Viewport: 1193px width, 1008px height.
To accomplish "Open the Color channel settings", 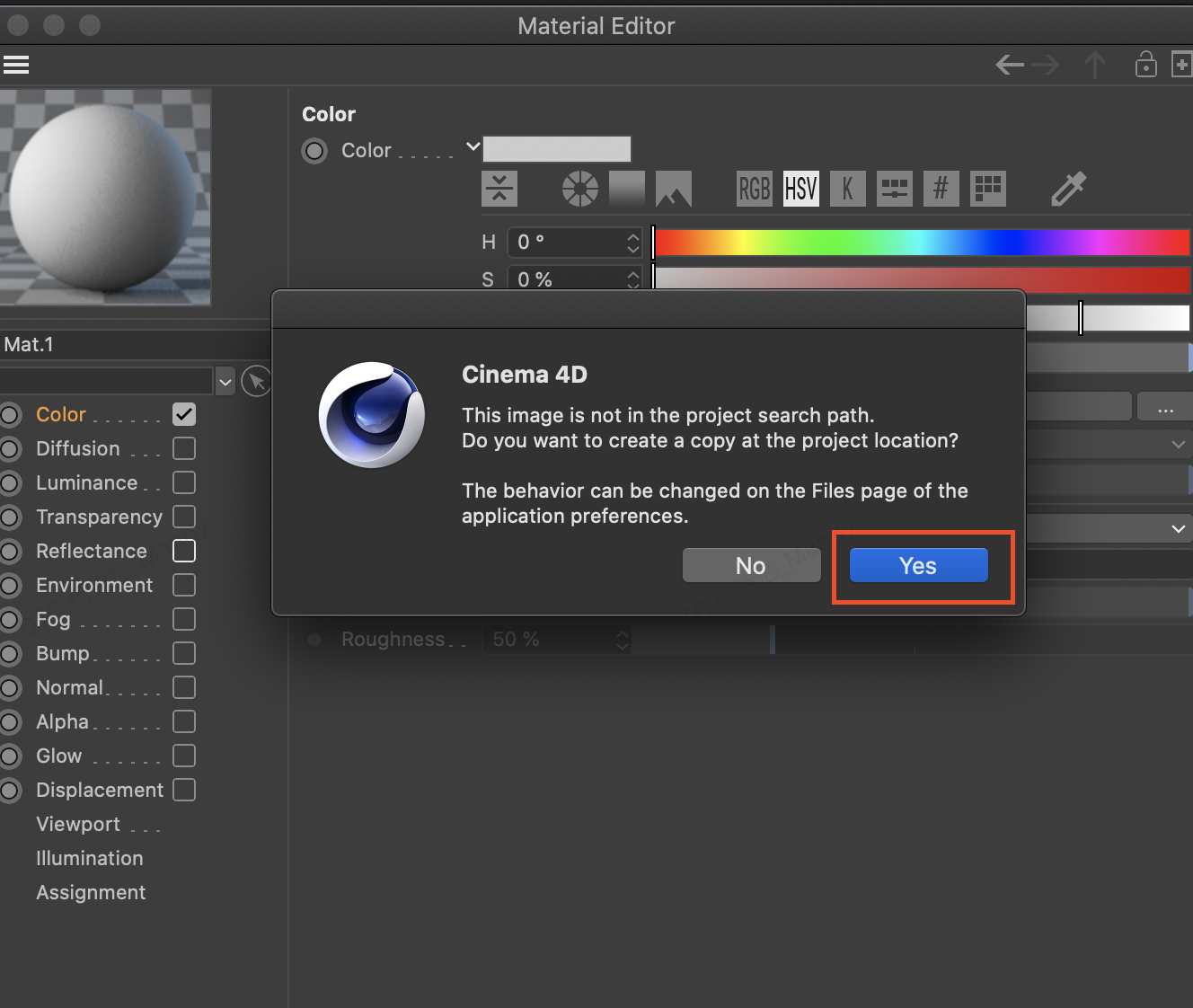I will (x=61, y=414).
